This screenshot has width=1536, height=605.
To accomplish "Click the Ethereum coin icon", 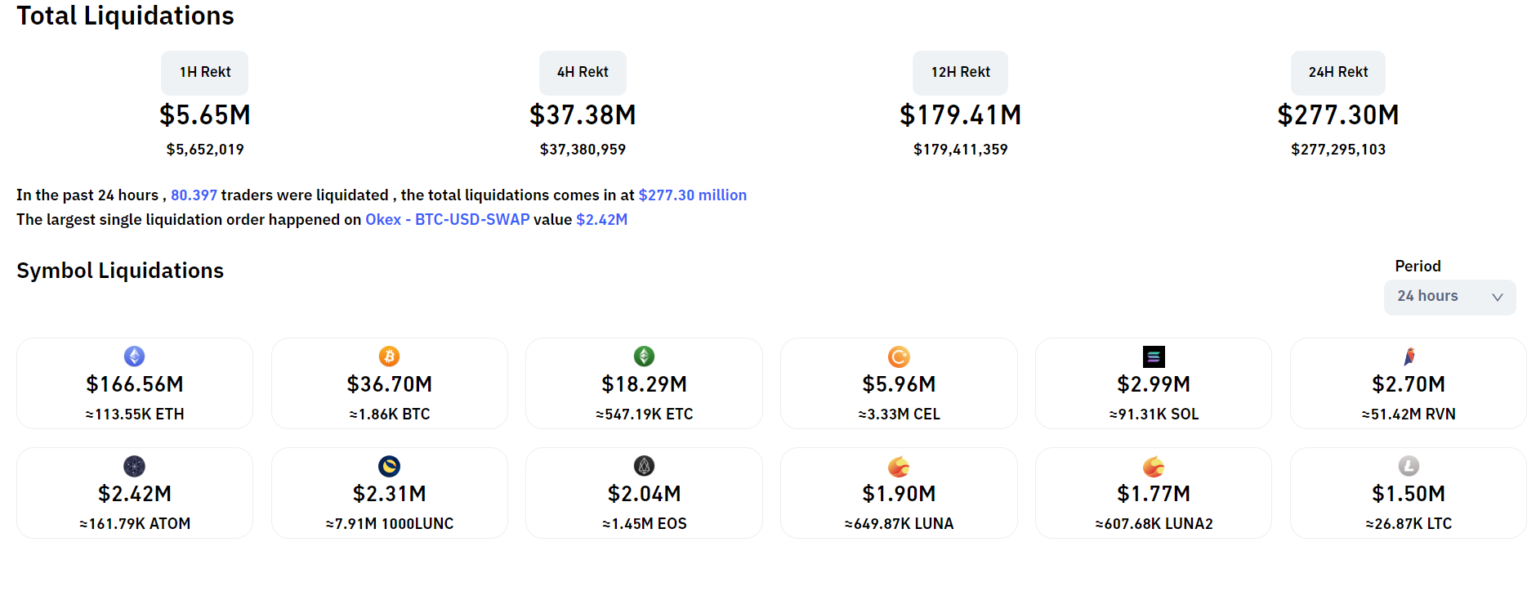I will [134, 356].
